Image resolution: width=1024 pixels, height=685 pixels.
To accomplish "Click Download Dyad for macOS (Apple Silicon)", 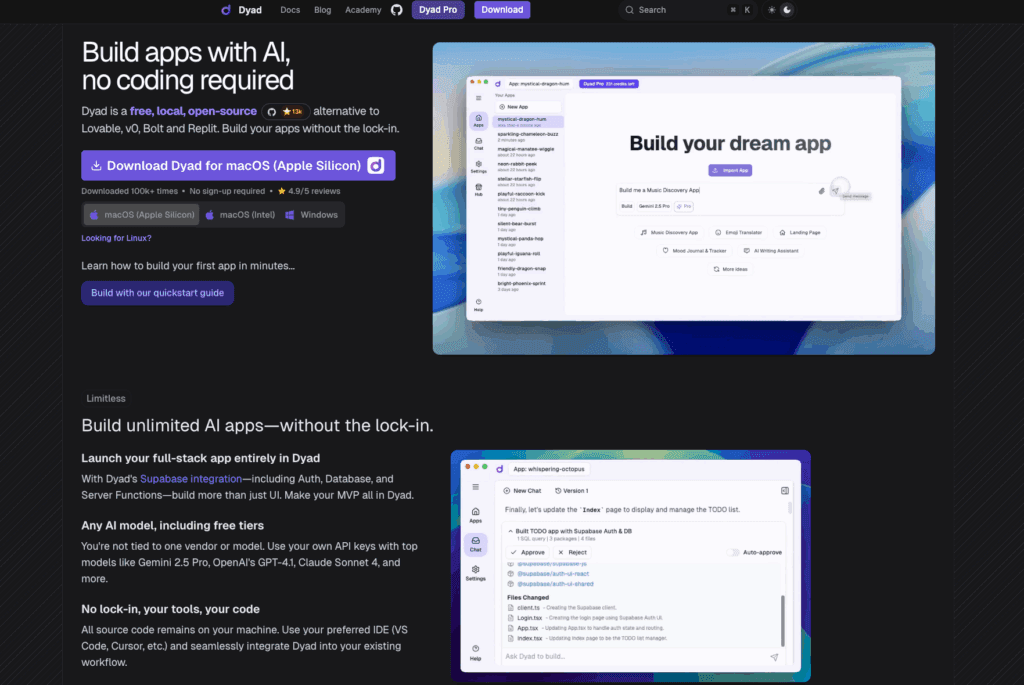I will pyautogui.click(x=238, y=166).
